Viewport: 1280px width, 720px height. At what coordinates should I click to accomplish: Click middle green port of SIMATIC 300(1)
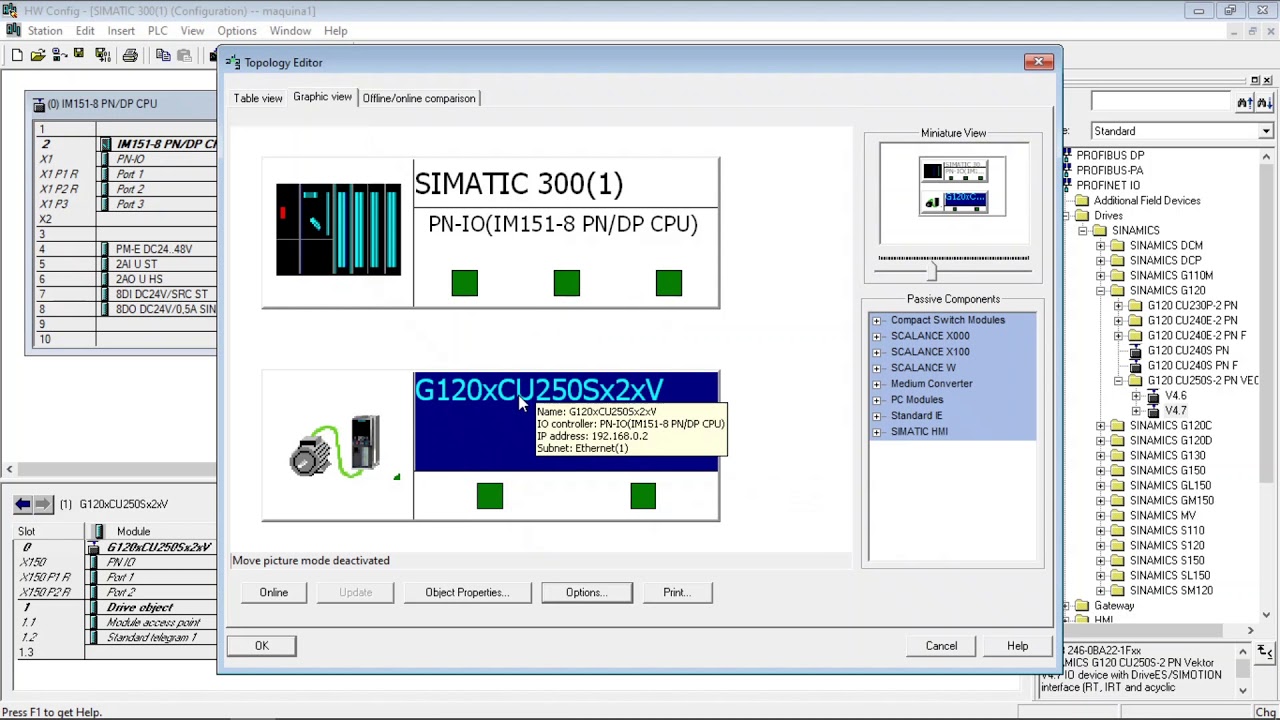(566, 283)
